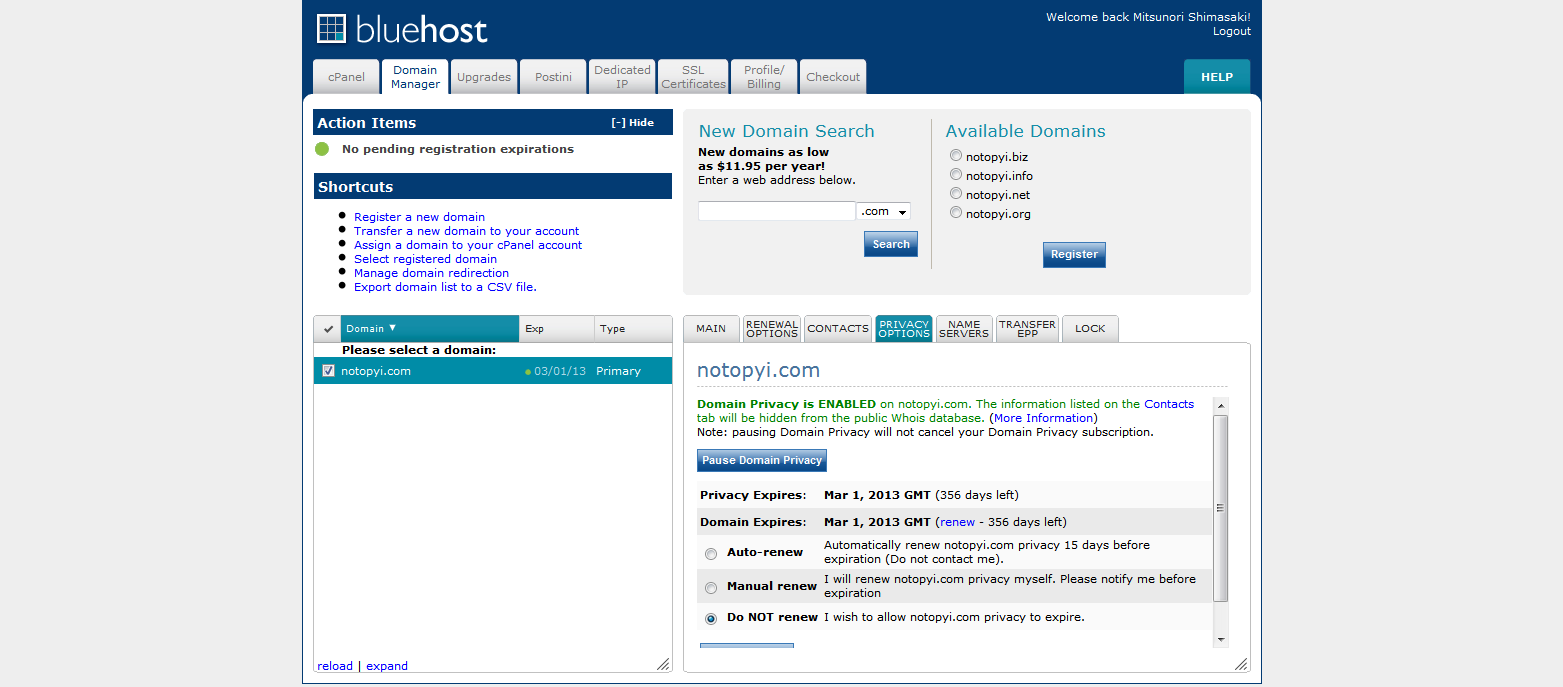Open the TRANSFER EPP tab

1027,329
